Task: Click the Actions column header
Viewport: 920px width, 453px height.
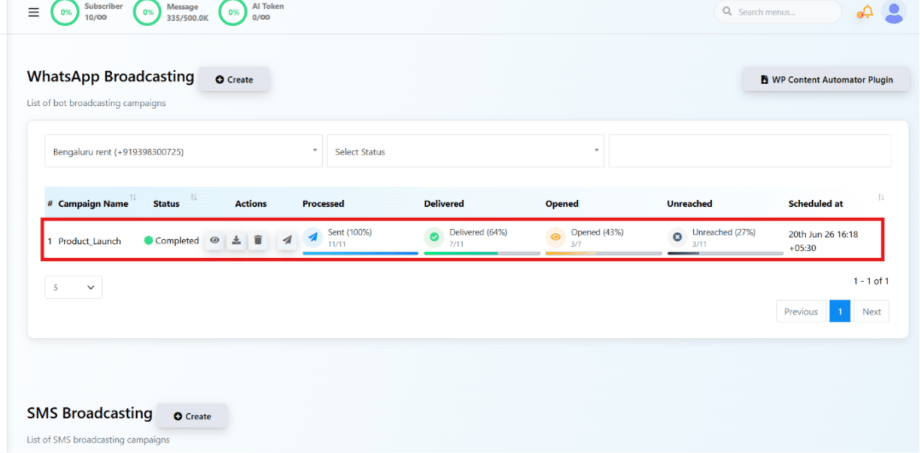Action: pyautogui.click(x=251, y=204)
